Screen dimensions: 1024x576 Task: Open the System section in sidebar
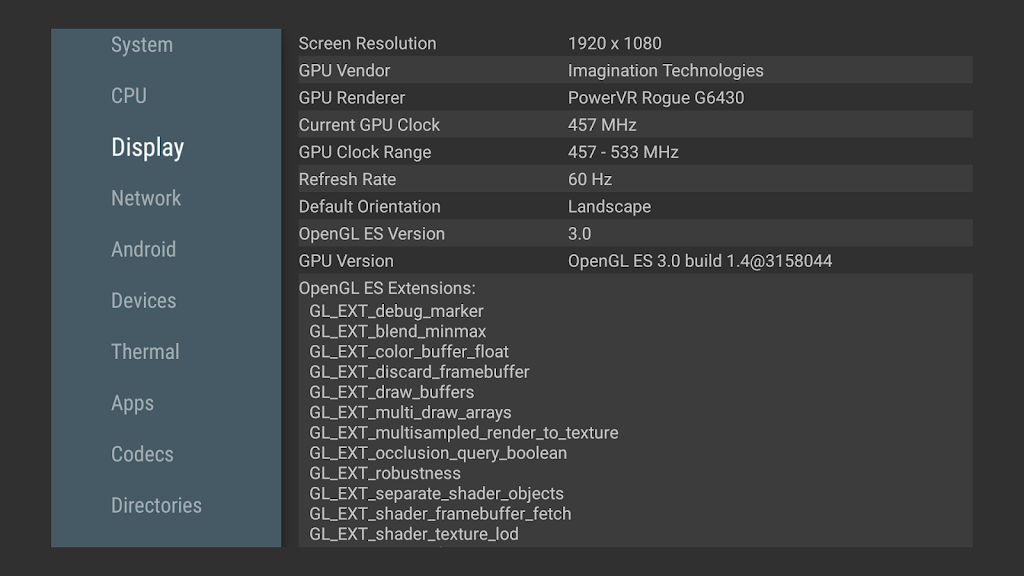tap(142, 45)
